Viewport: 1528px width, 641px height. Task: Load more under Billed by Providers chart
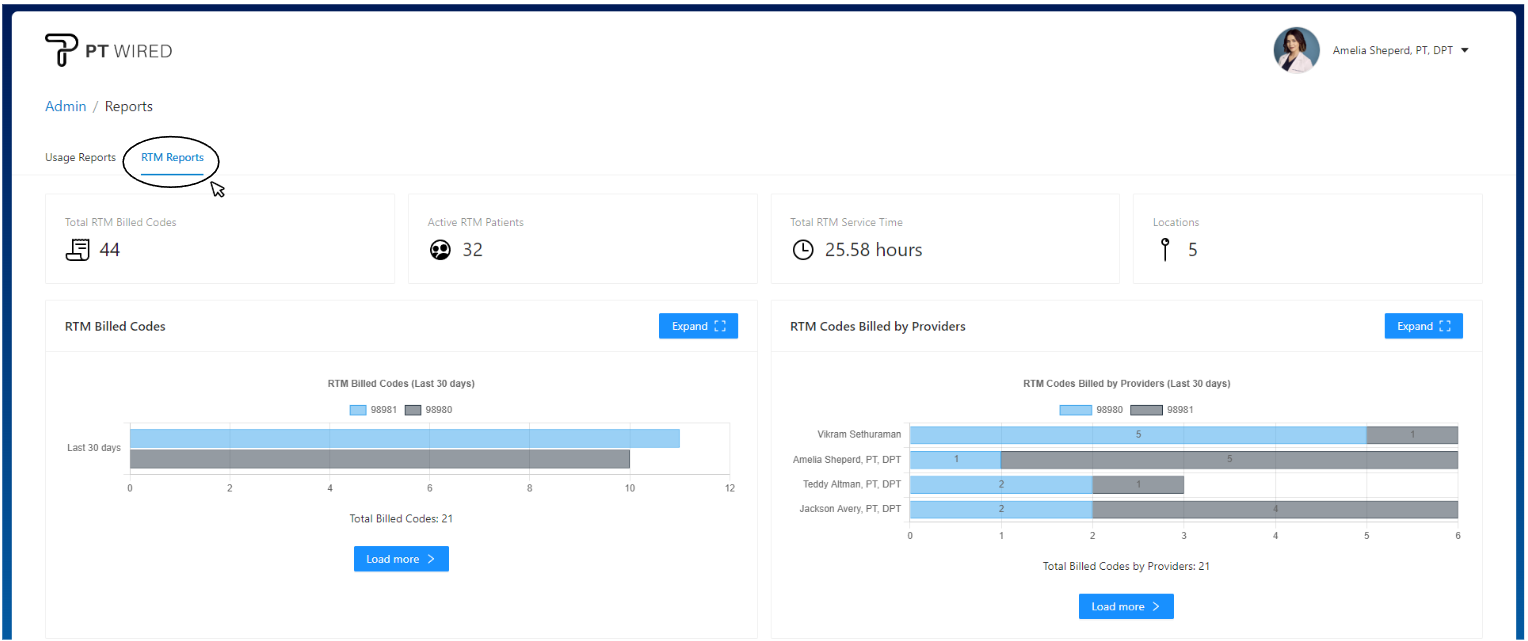coord(1126,606)
